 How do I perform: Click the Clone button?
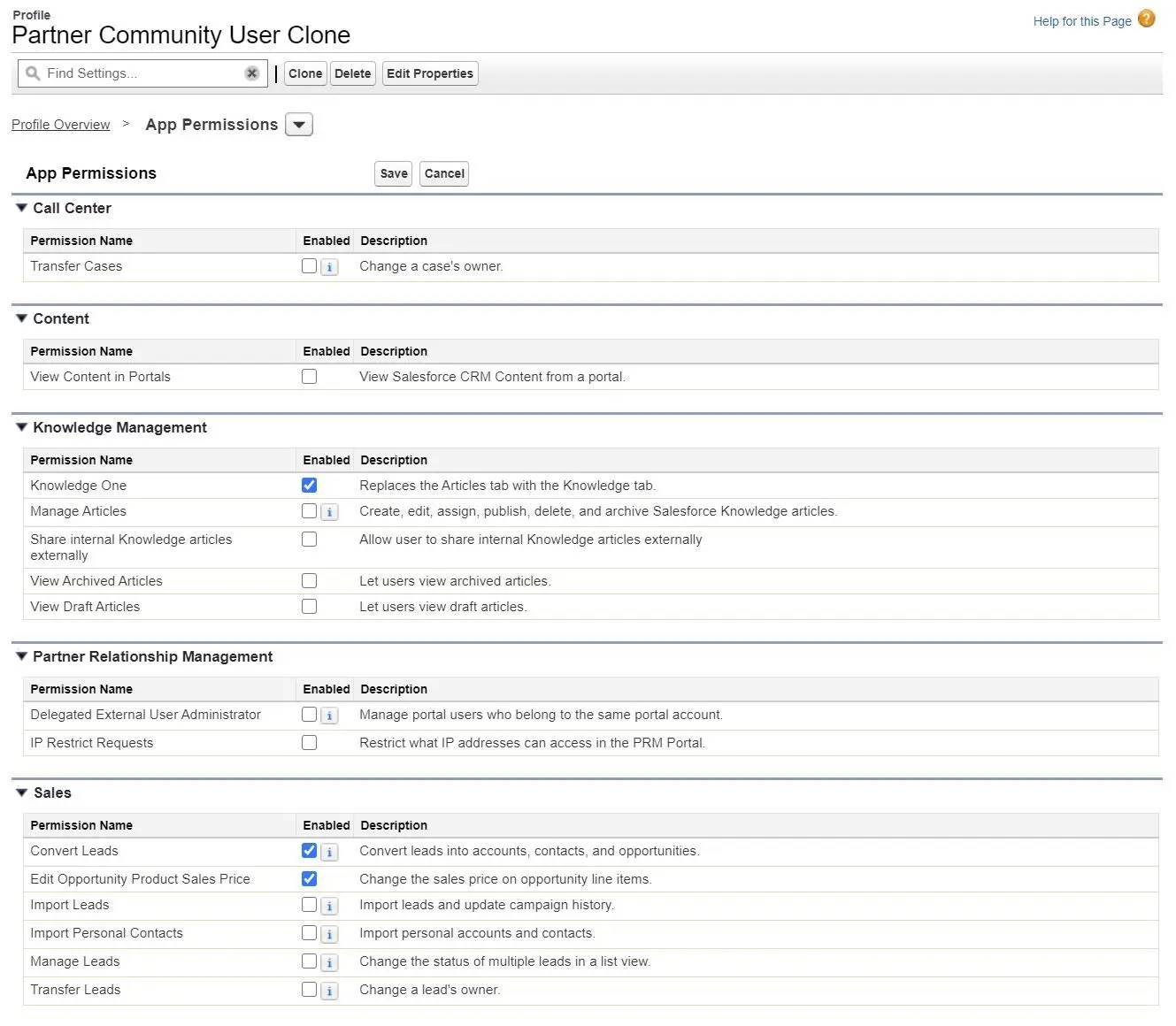click(305, 73)
